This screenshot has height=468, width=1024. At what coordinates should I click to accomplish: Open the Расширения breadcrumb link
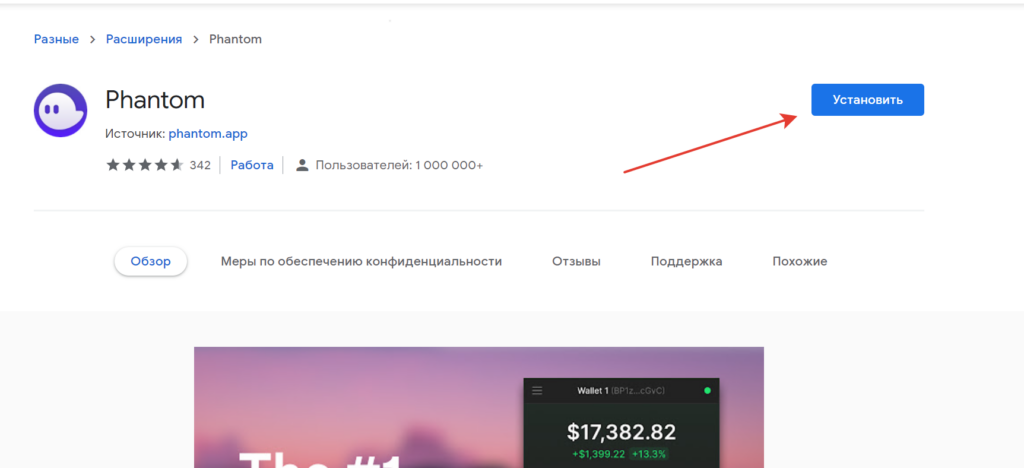pos(144,39)
